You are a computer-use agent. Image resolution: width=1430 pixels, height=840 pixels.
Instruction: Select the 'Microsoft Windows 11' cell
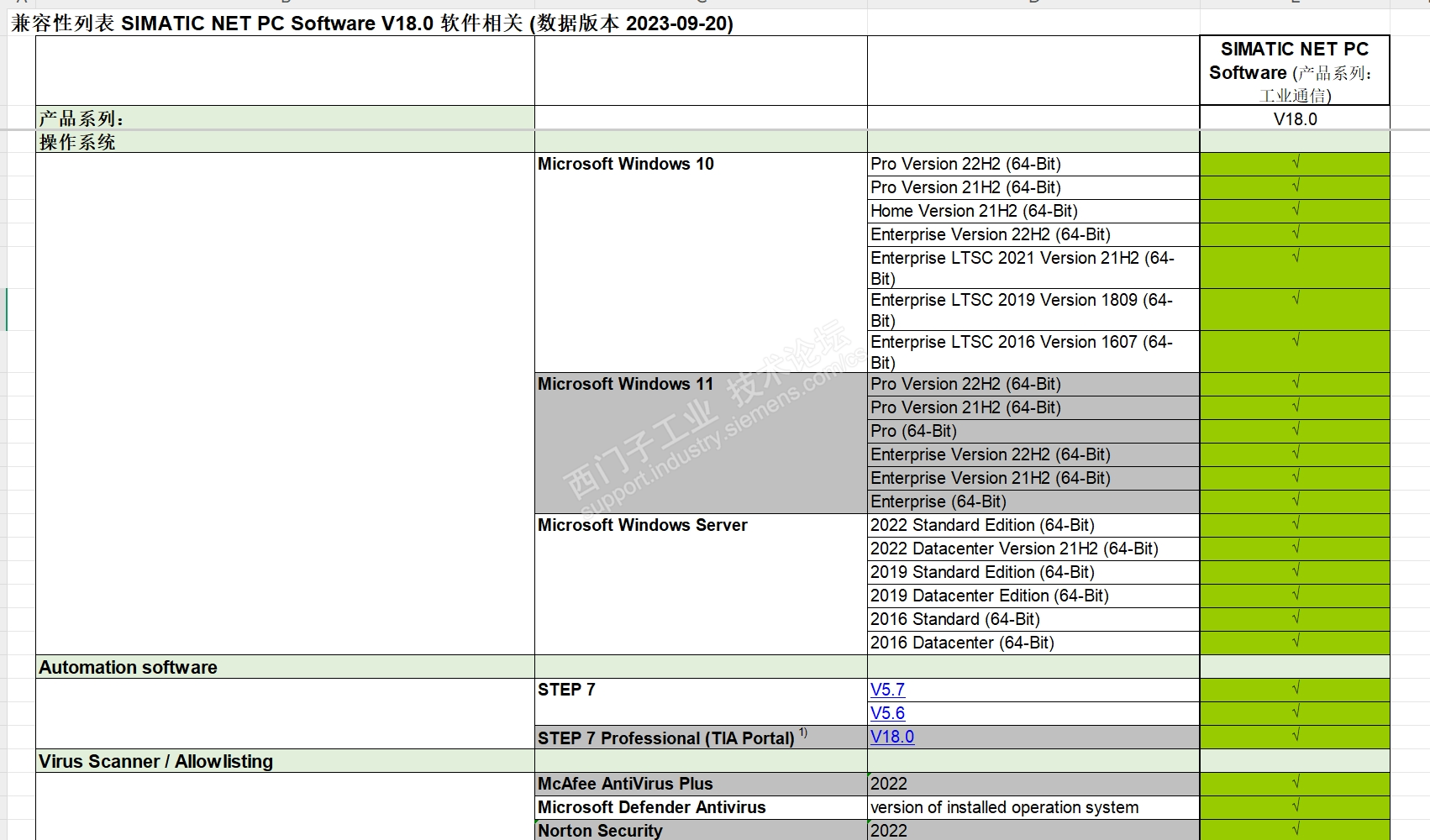click(x=701, y=443)
